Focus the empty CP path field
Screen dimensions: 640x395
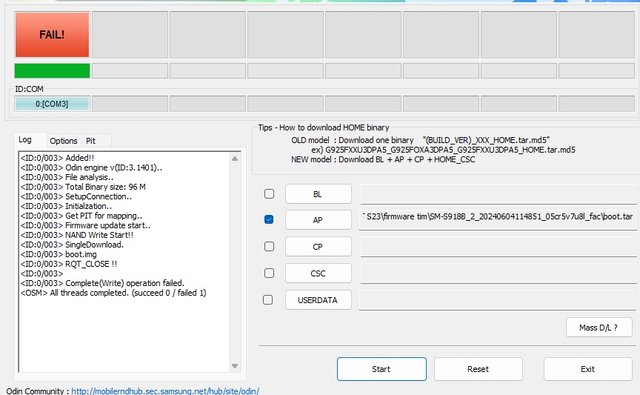(498, 246)
